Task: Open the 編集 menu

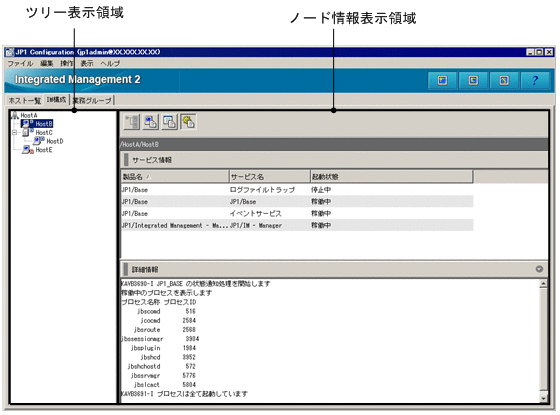Action: [x=46, y=64]
